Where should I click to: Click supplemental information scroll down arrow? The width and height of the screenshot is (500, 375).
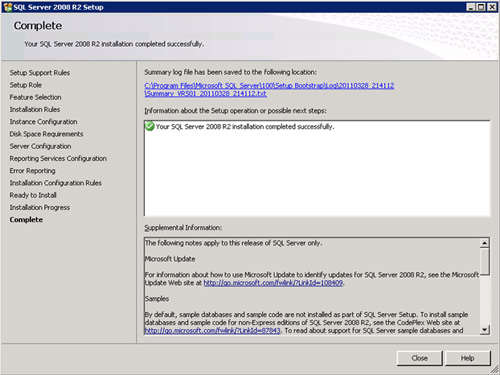(x=485, y=330)
